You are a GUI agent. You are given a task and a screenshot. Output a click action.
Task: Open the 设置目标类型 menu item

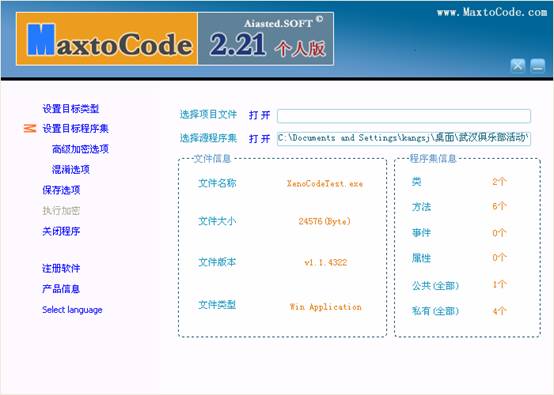click(71, 108)
